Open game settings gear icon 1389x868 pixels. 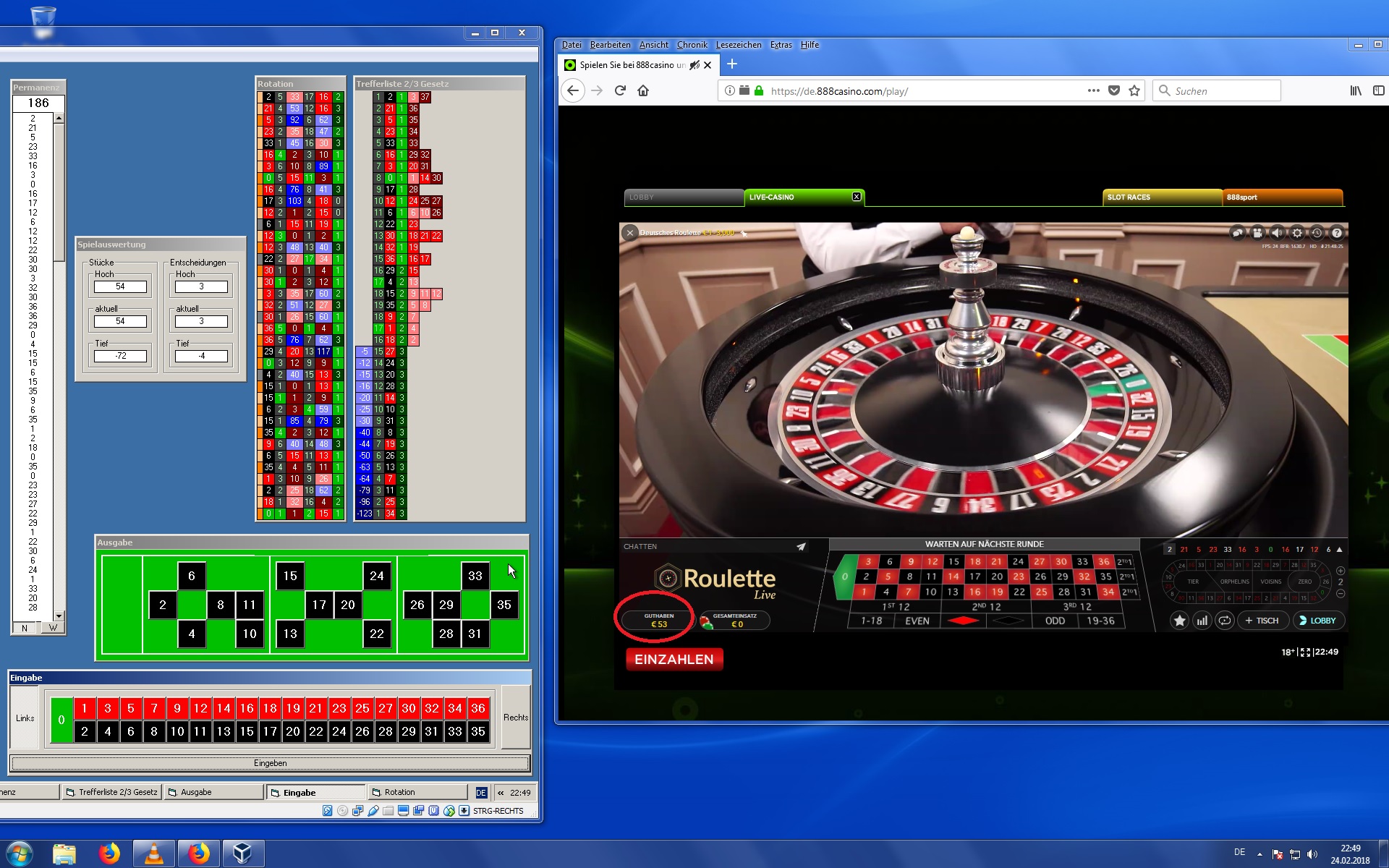(x=1297, y=233)
